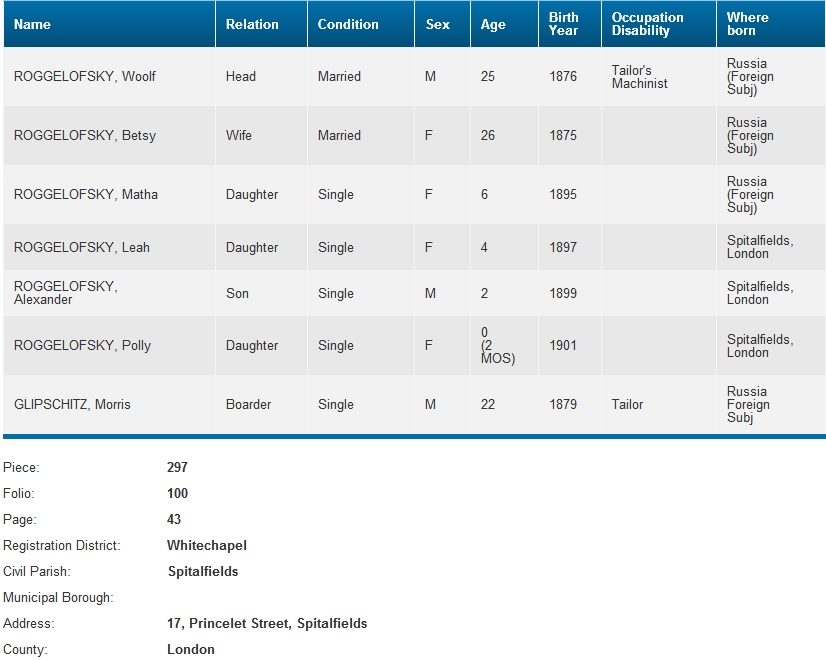Open the ROGGELOFSKY, Alexander entry
The height and width of the screenshot is (660, 826).
click(x=66, y=293)
